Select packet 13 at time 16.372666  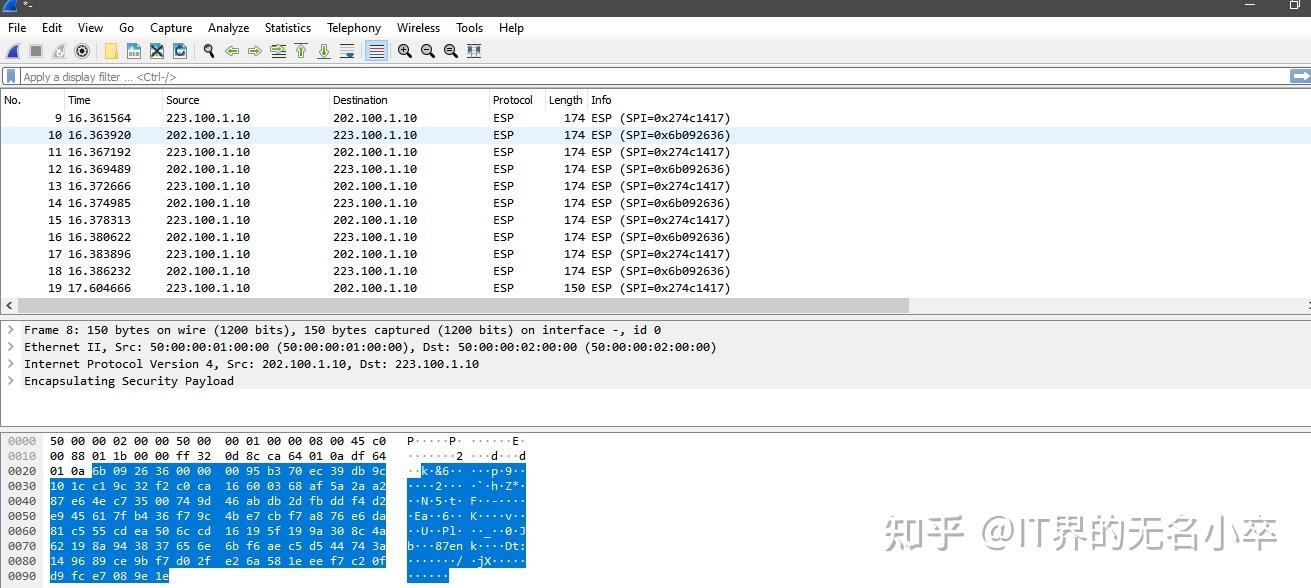(x=655, y=186)
